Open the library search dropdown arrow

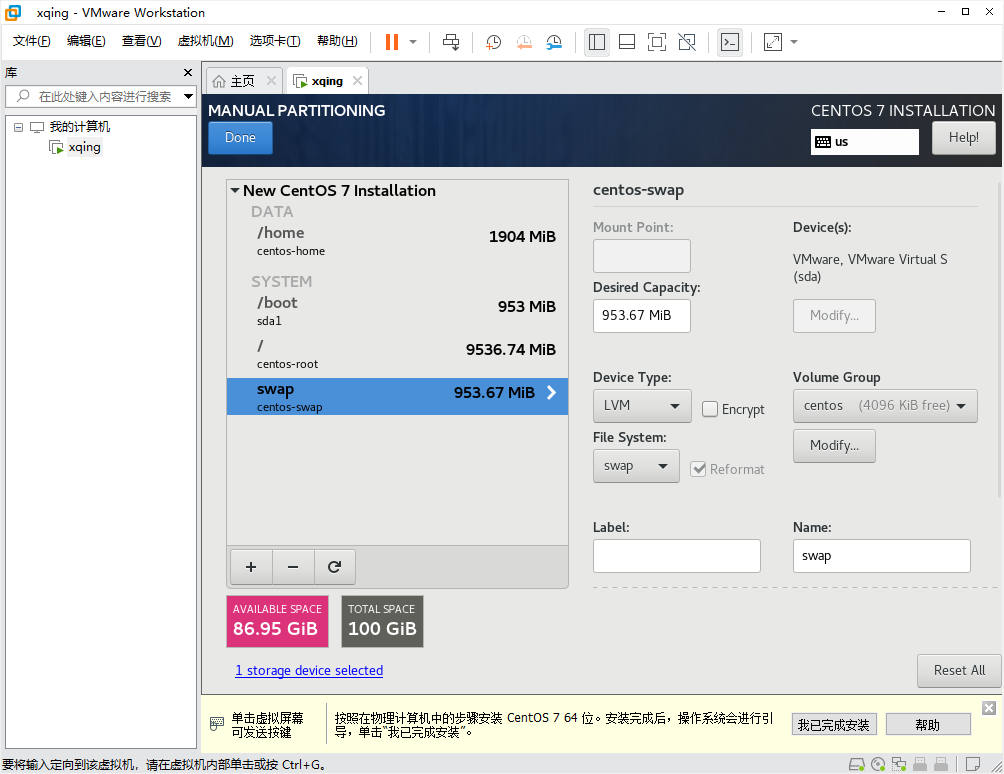tap(188, 97)
